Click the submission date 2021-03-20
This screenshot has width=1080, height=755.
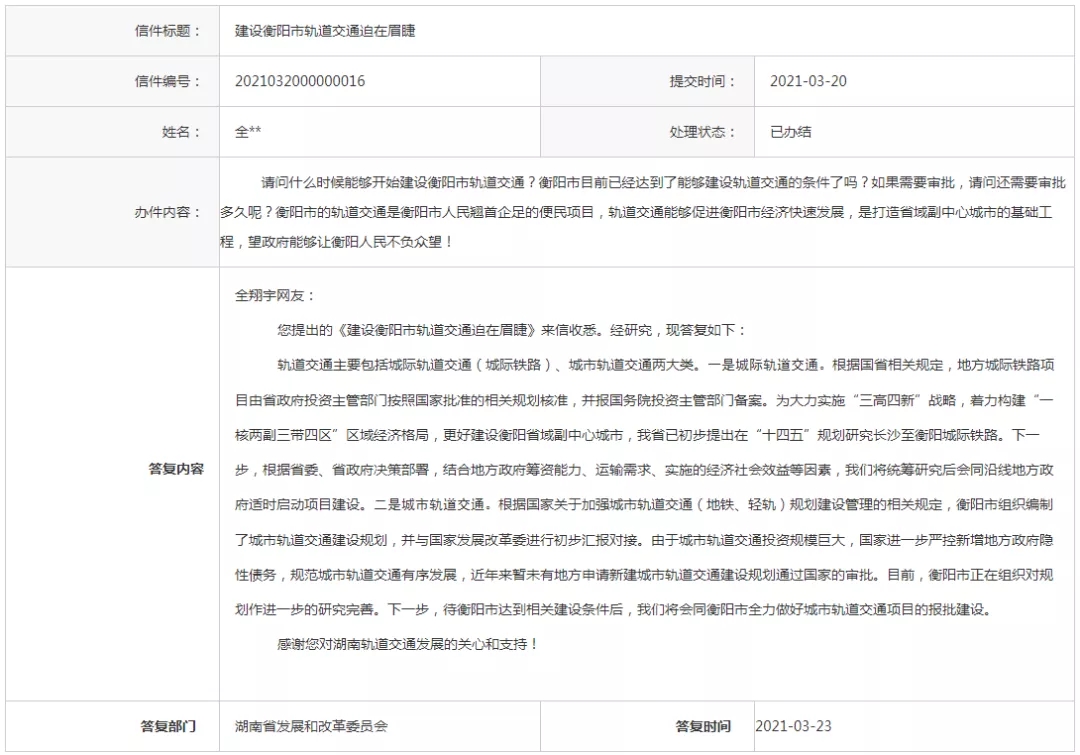pyautogui.click(x=808, y=81)
